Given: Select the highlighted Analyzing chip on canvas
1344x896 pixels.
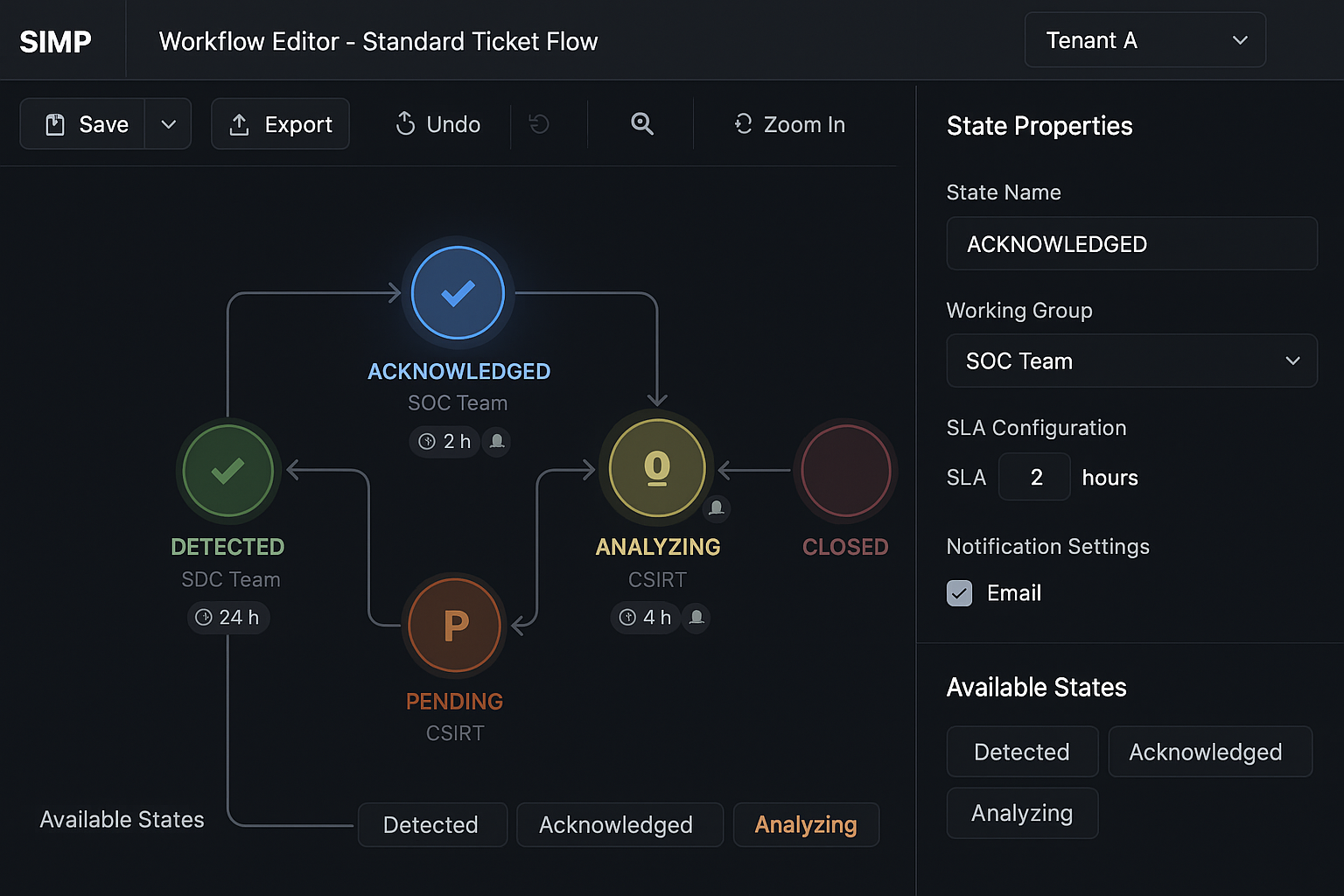Looking at the screenshot, I should click(x=805, y=823).
